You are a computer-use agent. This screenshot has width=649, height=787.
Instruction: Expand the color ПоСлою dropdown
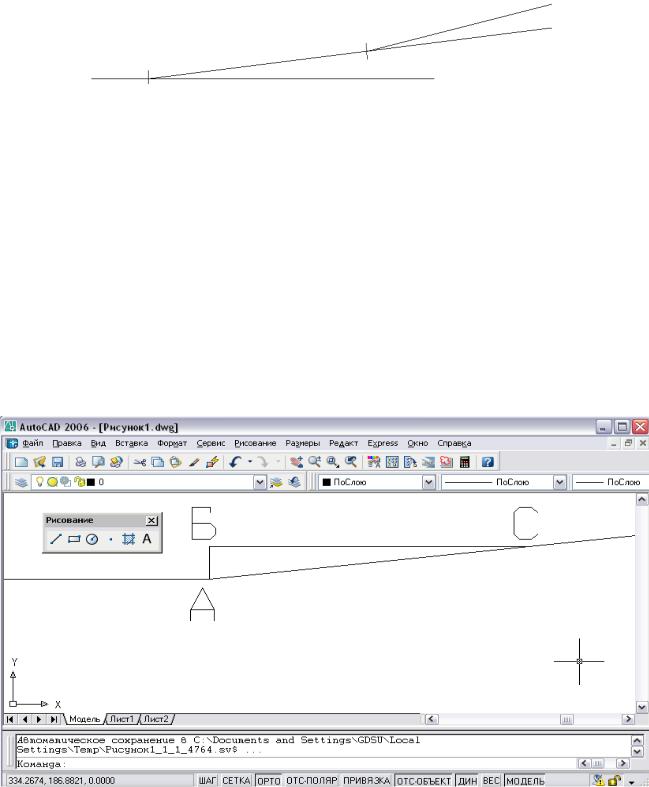click(428, 482)
